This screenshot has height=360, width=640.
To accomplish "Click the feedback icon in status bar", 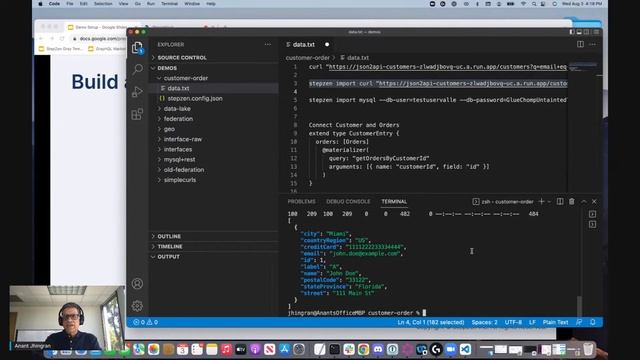I will pos(579,322).
